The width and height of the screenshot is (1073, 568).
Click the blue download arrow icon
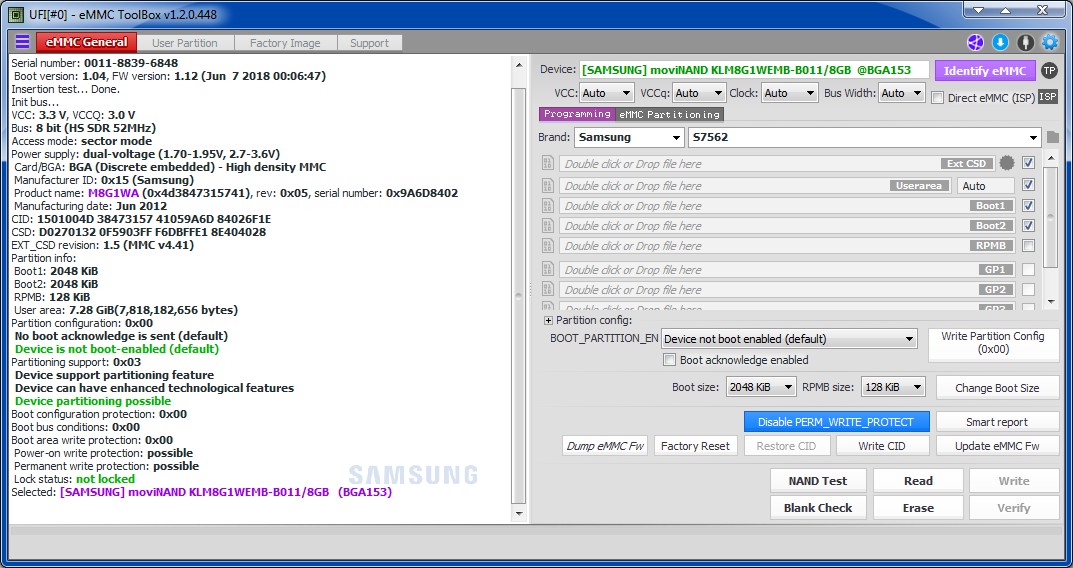(1000, 42)
